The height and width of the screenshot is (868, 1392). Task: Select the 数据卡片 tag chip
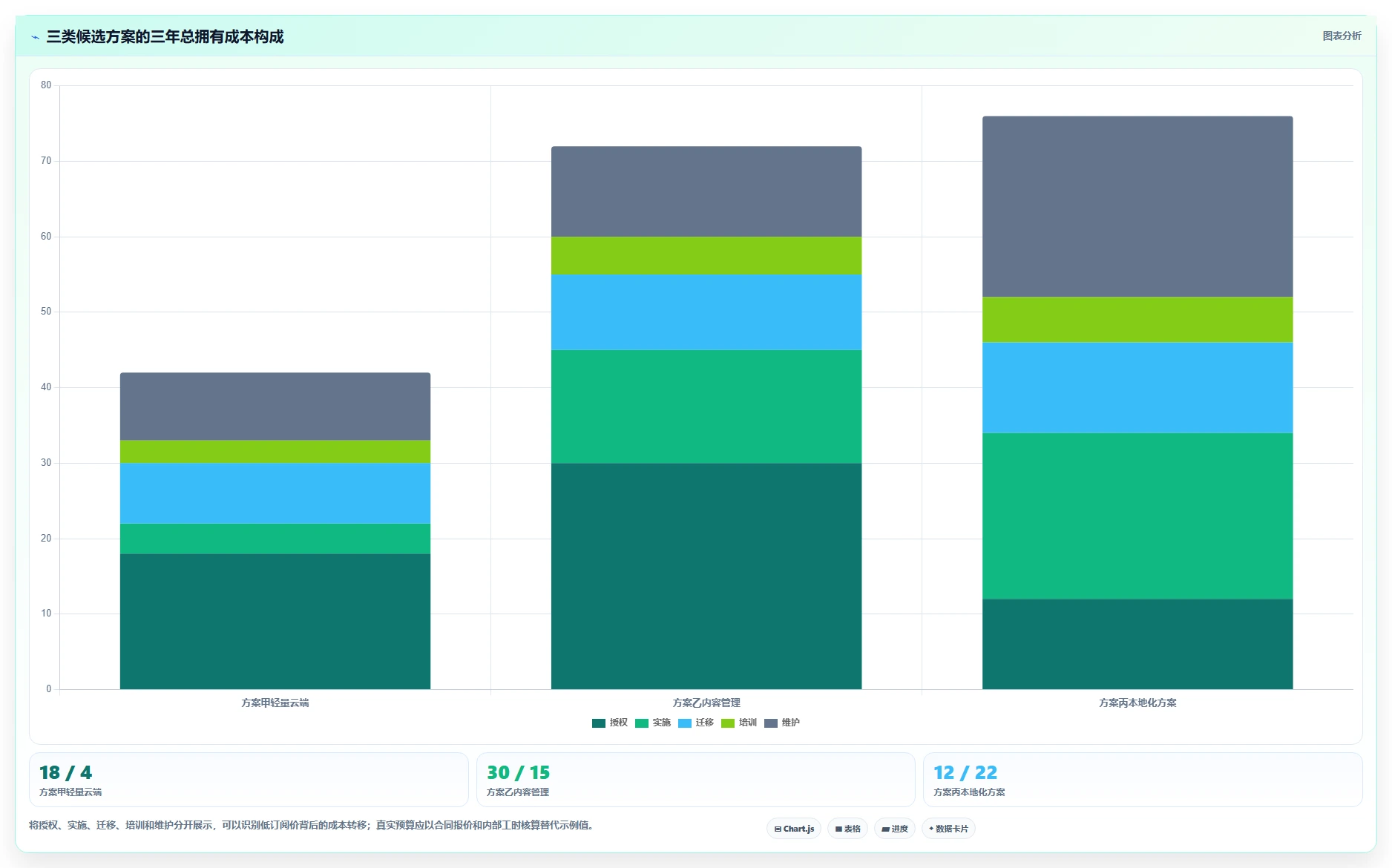pyautogui.click(x=948, y=829)
